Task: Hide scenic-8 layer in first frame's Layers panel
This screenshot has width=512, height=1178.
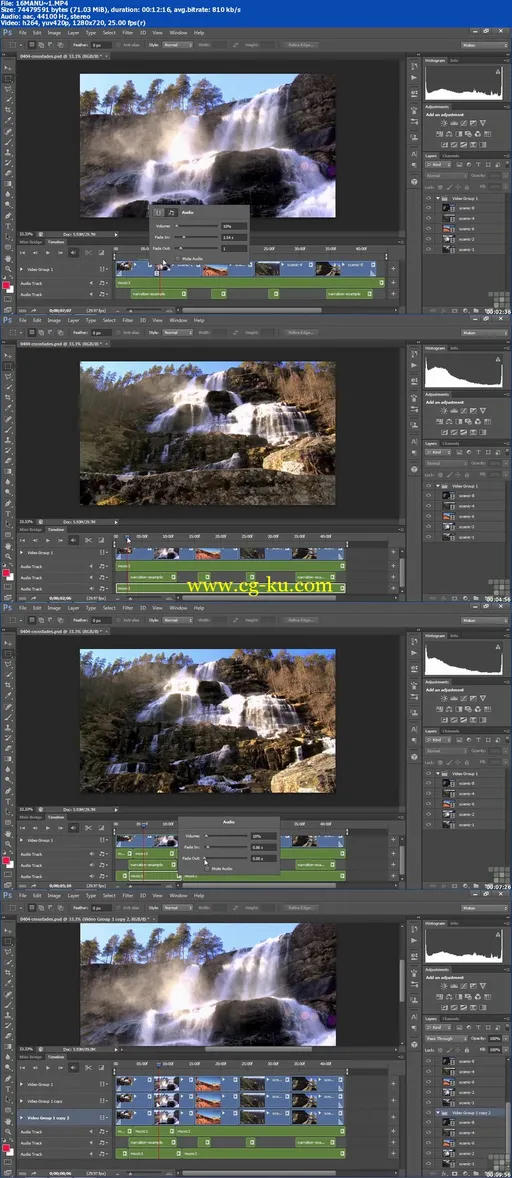Action: tap(428, 208)
